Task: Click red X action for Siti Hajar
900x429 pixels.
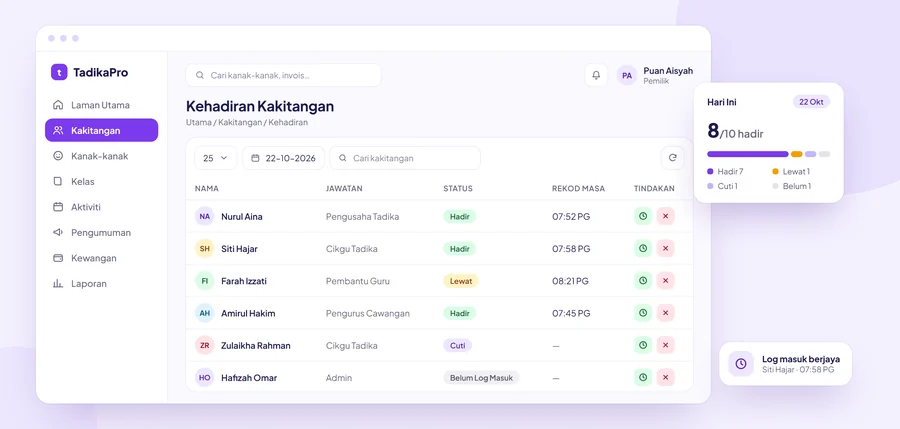Action: point(665,249)
